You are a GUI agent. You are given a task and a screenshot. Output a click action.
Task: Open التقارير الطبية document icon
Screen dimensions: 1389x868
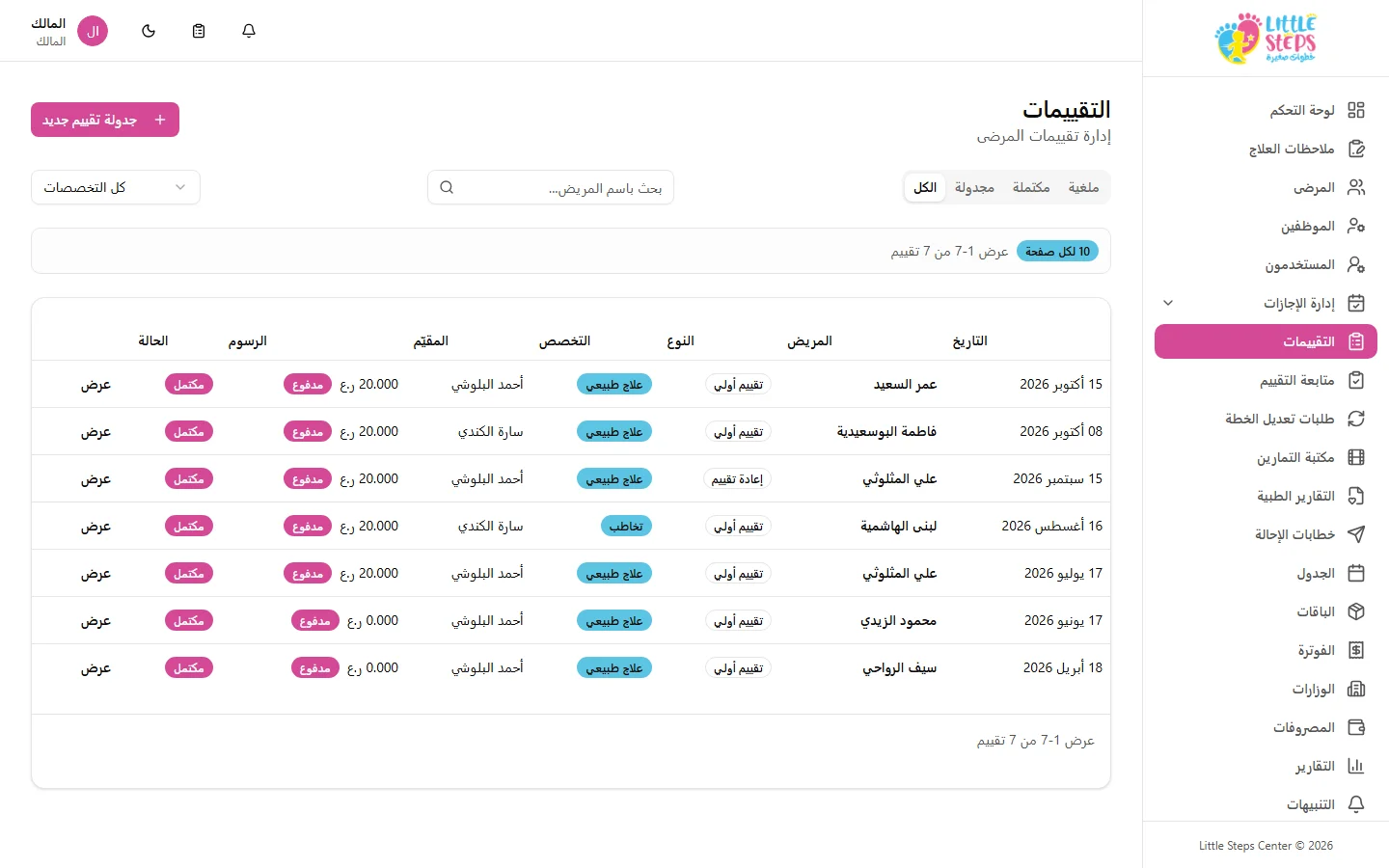[1356, 496]
